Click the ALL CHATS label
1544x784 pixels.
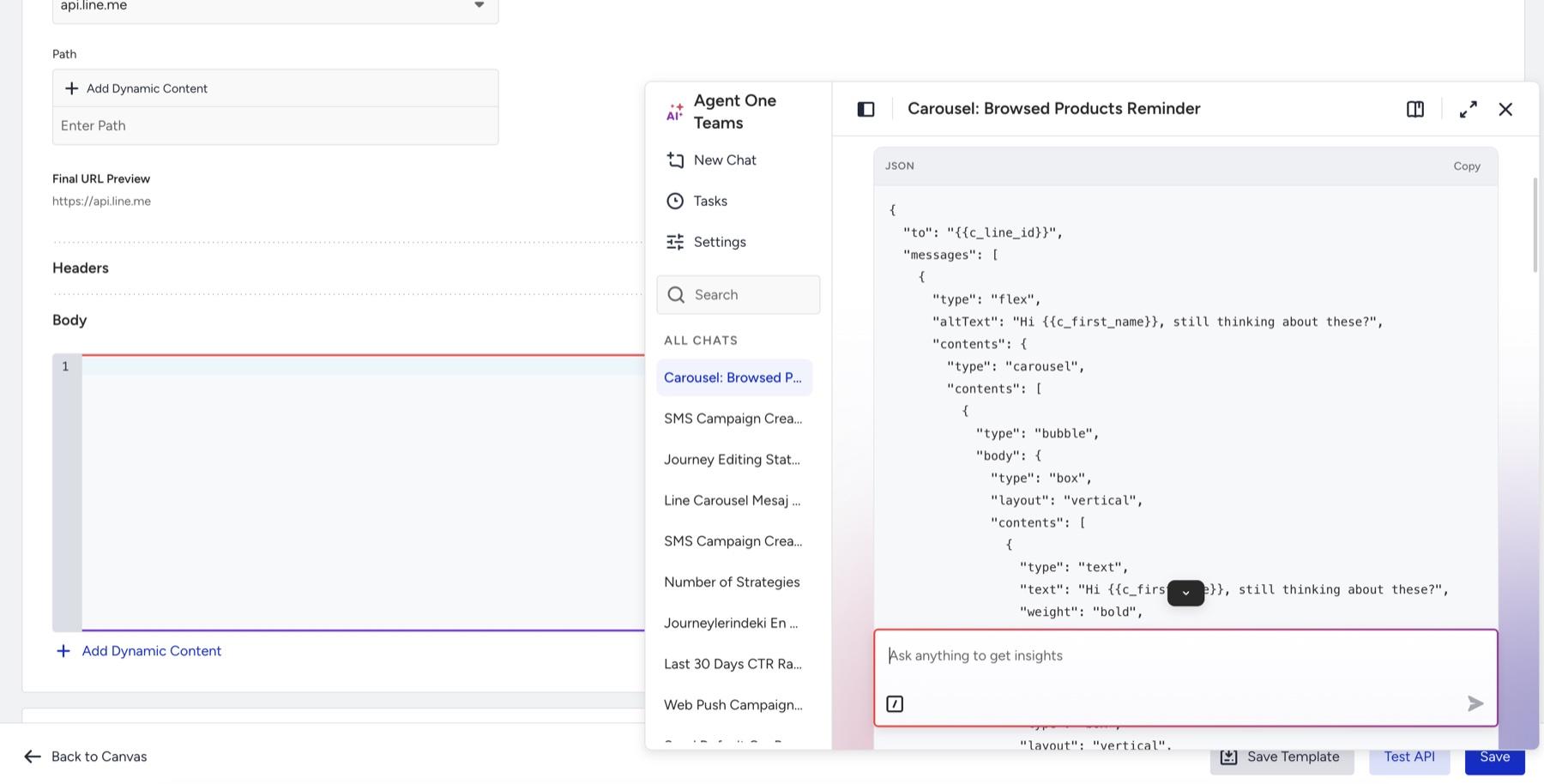[x=701, y=341]
